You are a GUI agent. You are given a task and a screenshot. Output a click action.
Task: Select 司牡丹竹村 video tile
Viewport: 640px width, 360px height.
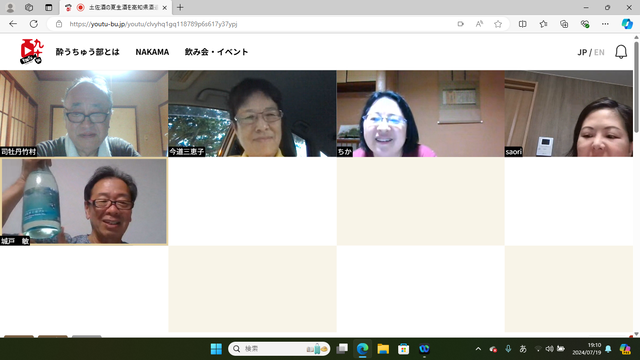point(84,113)
